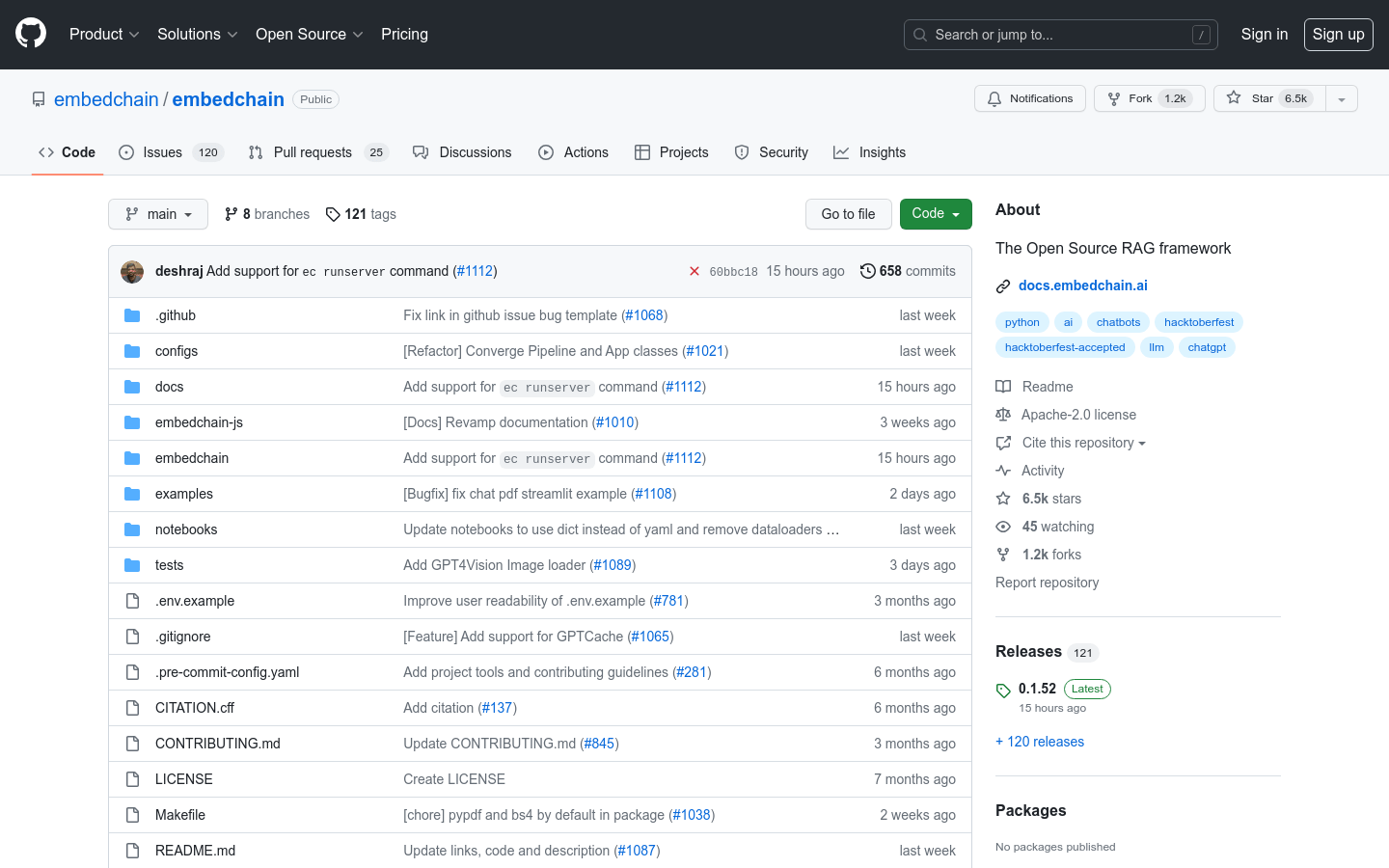
Task: Click the Activity pulse icon
Action: (1003, 471)
